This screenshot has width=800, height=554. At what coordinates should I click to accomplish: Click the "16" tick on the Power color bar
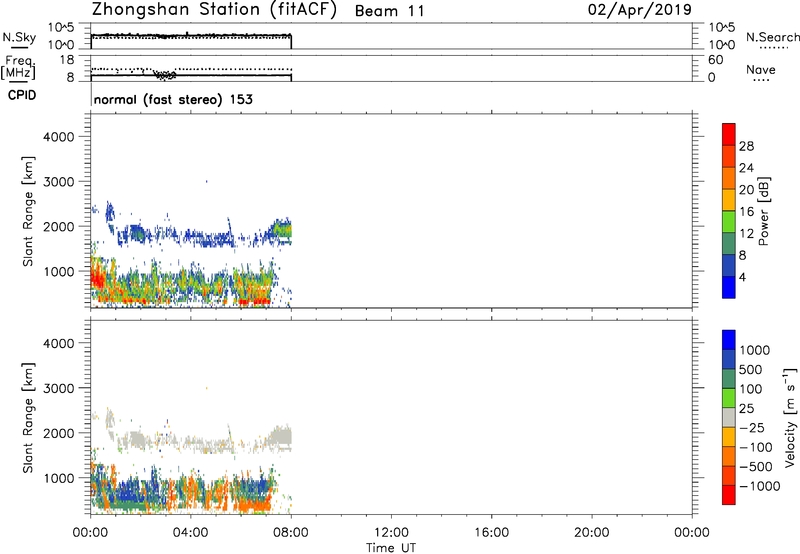746,212
